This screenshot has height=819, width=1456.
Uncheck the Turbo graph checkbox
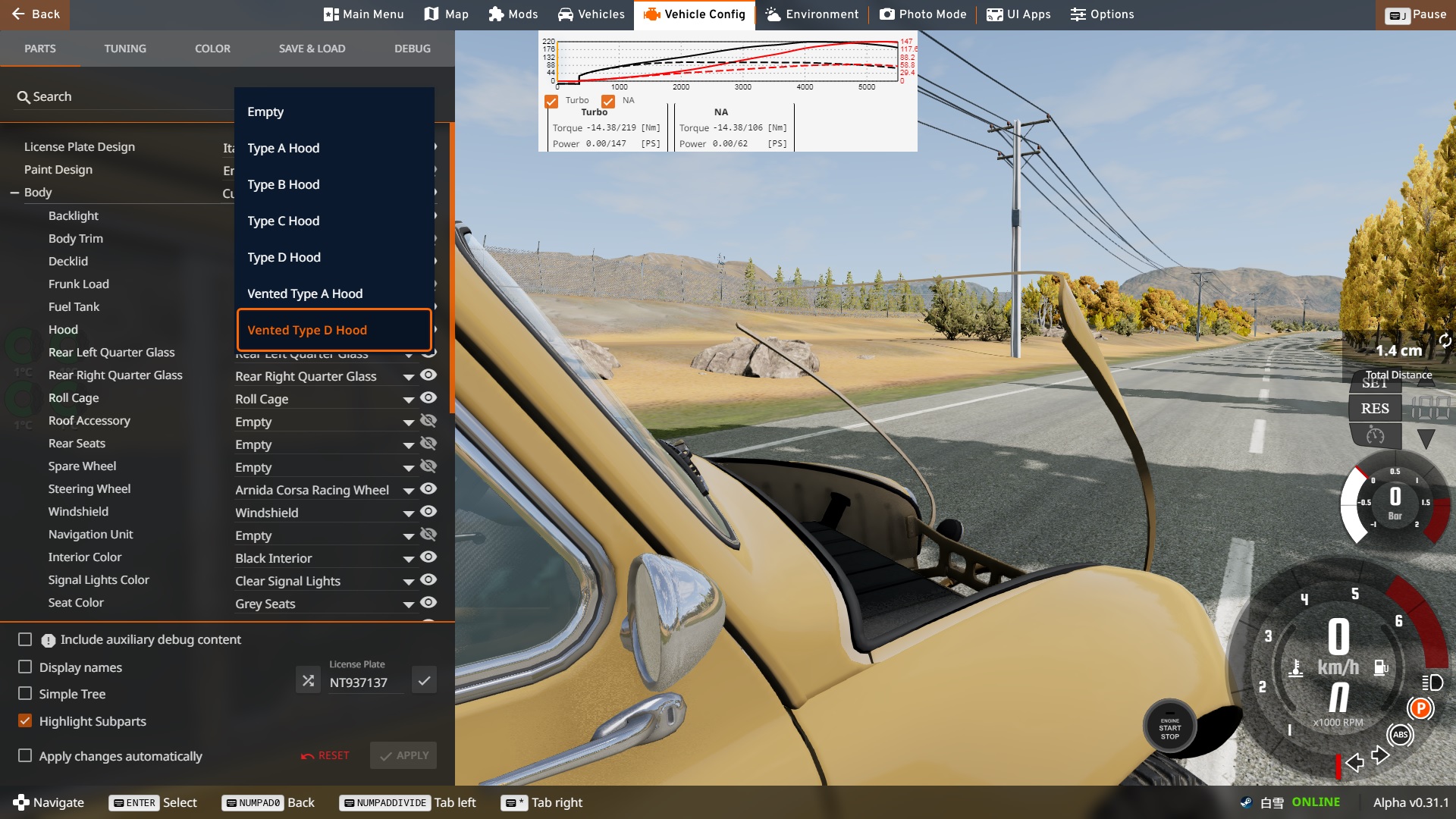[551, 101]
